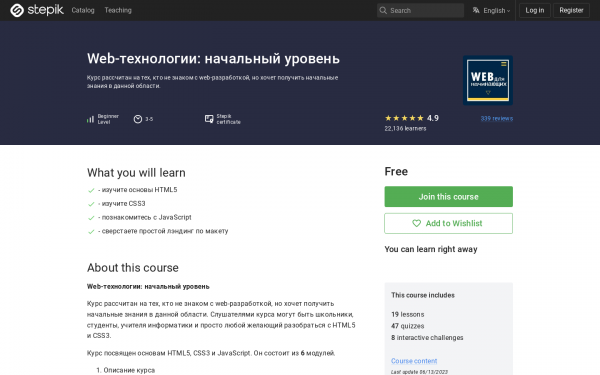Click the 19 lessons text
The height and width of the screenshot is (375, 600).
click(x=408, y=315)
